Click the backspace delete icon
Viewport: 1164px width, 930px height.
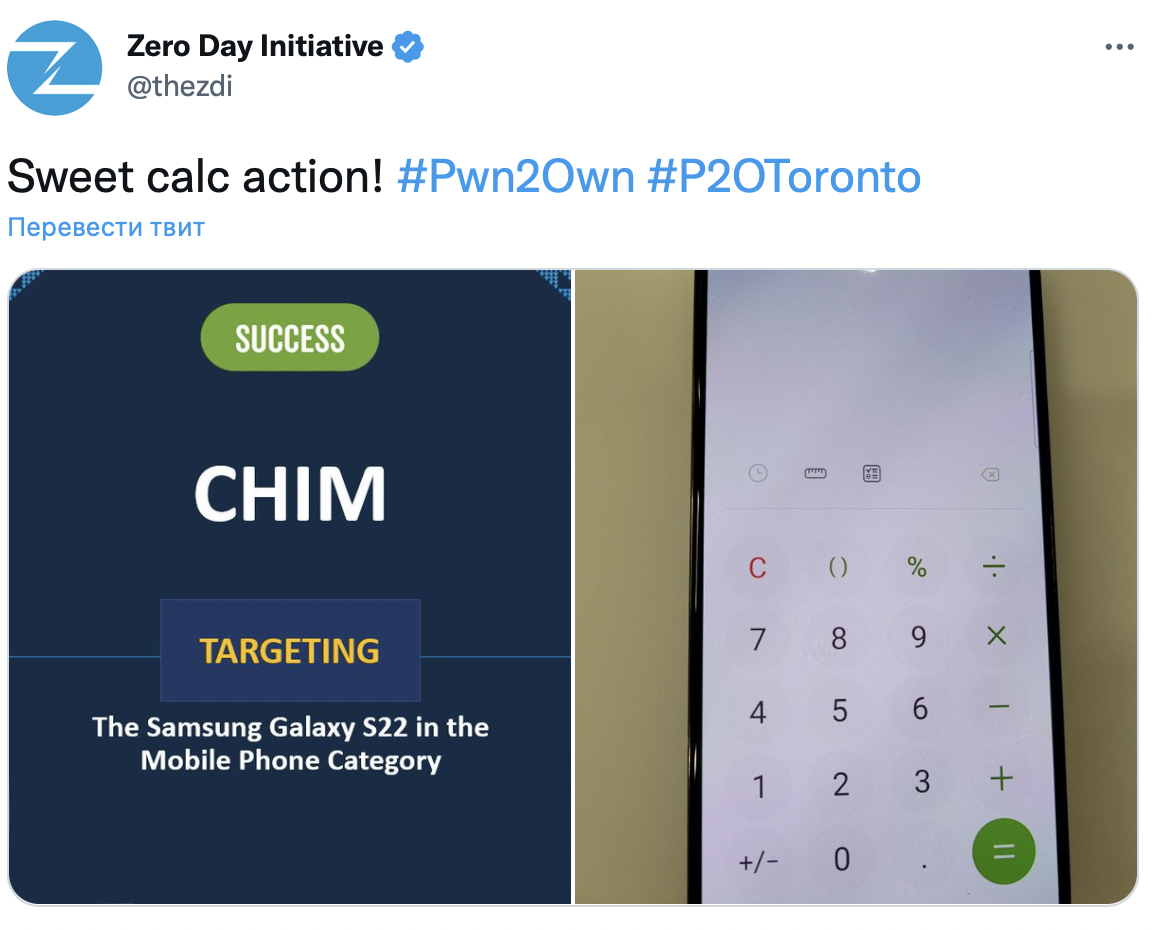(x=990, y=474)
